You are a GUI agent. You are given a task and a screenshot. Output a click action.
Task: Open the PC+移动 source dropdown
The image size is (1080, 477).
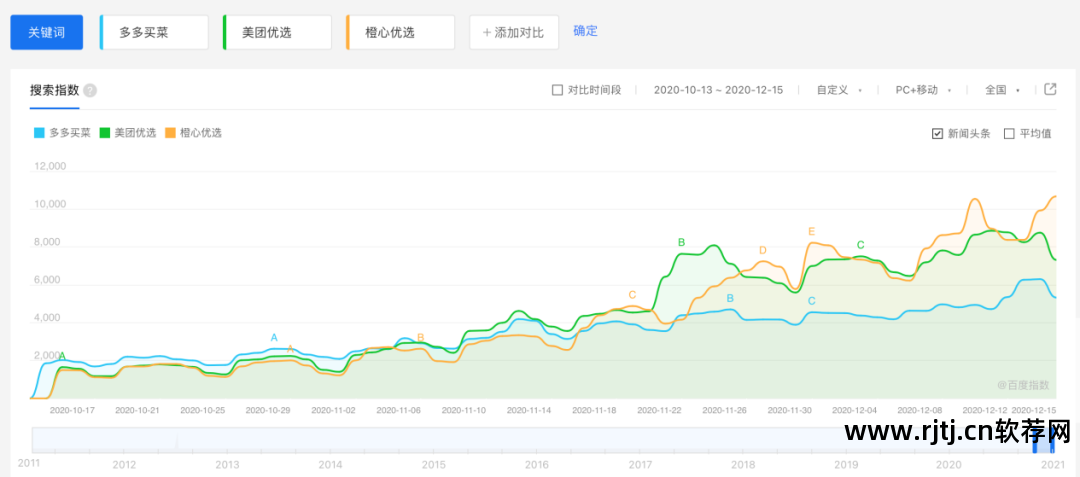[x=923, y=90]
